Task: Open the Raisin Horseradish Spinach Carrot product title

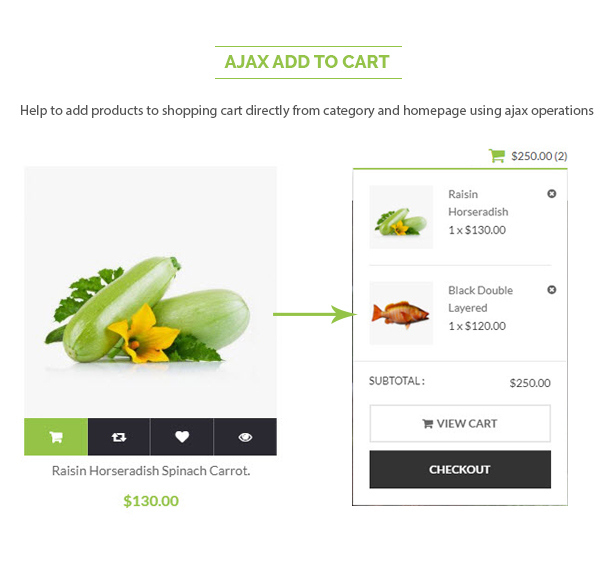Action: tap(151, 471)
